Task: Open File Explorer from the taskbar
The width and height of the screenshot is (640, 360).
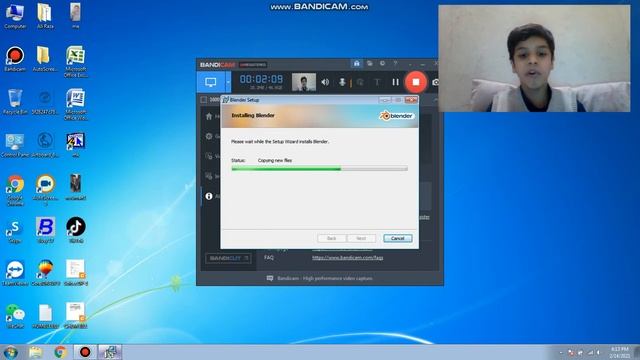Action: [36, 352]
